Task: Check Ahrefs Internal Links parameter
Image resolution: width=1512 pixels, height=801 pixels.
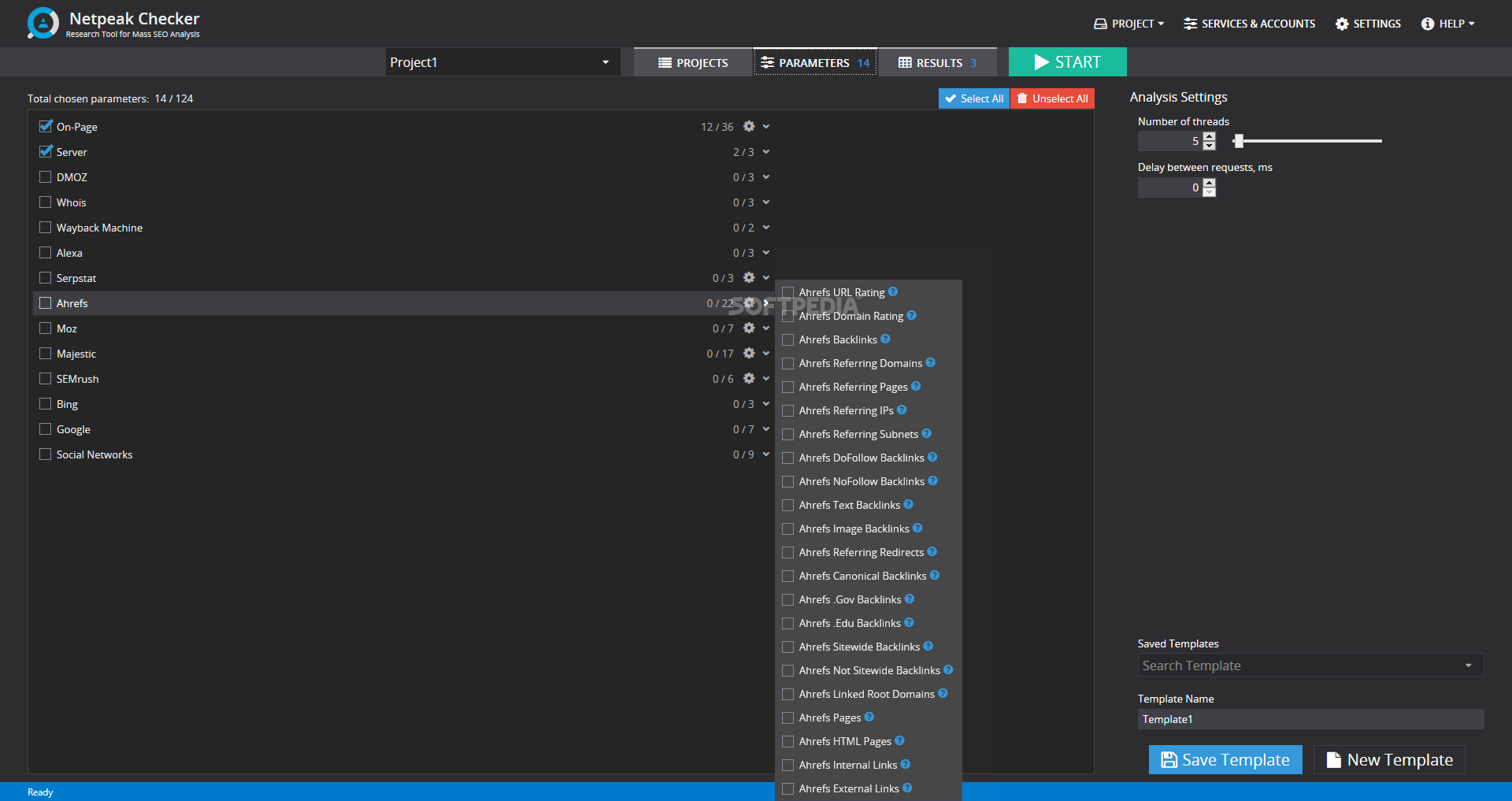Action: [x=787, y=765]
